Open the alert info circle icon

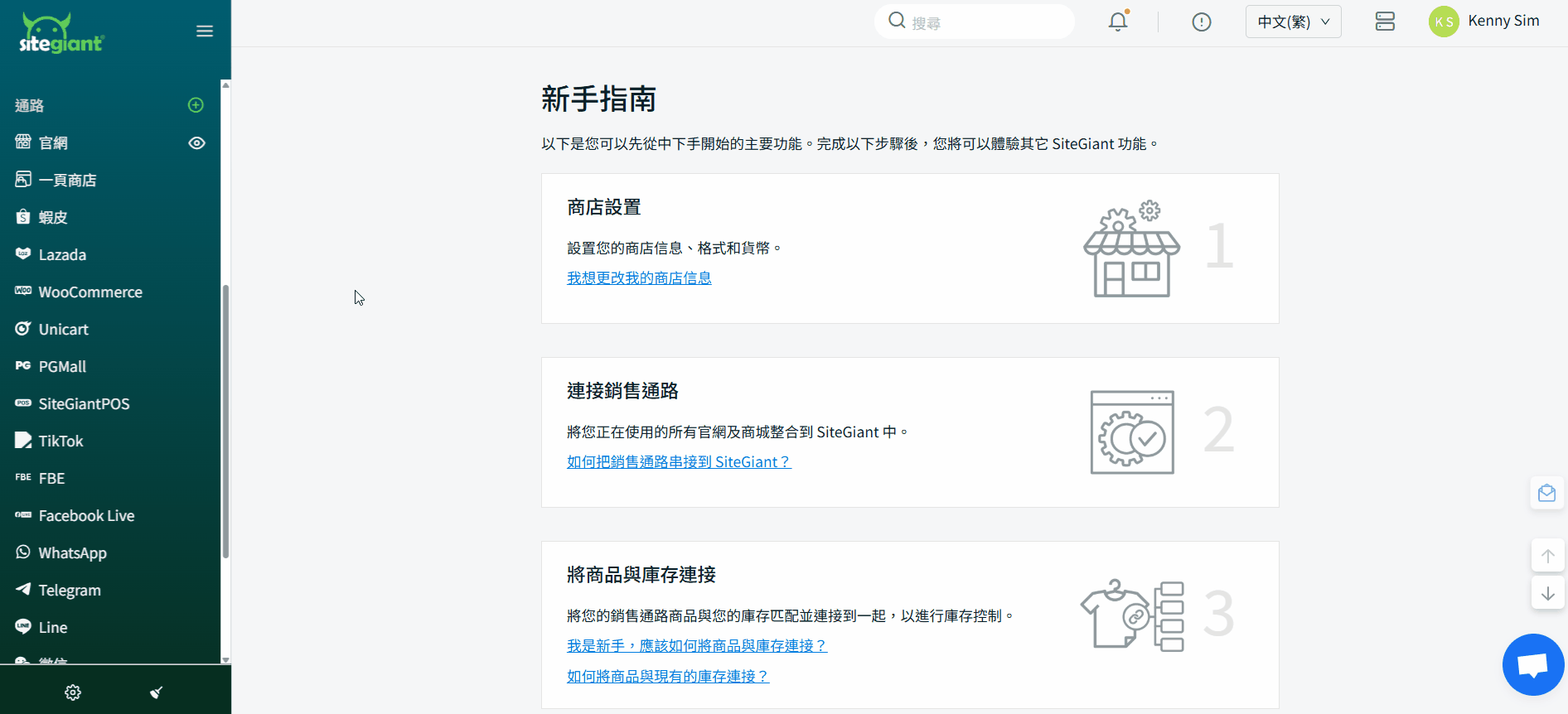(x=1201, y=22)
